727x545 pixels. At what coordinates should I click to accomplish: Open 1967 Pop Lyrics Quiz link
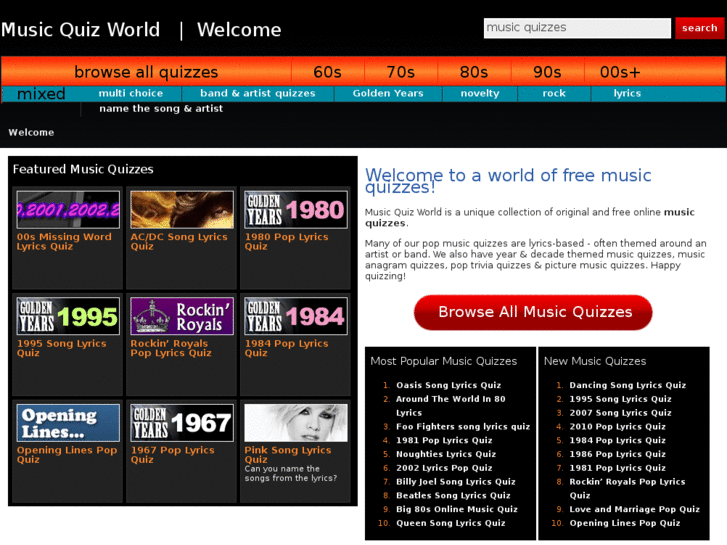[x=172, y=455]
